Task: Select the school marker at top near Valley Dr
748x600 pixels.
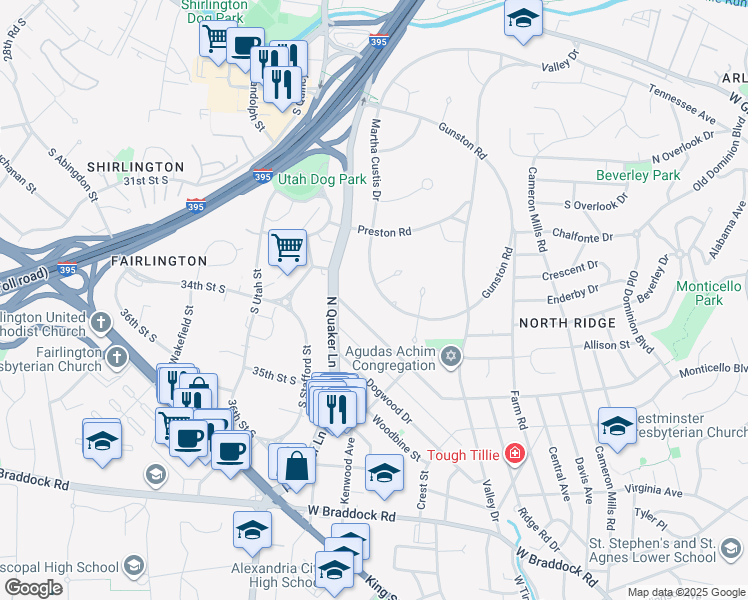Action: (x=523, y=18)
